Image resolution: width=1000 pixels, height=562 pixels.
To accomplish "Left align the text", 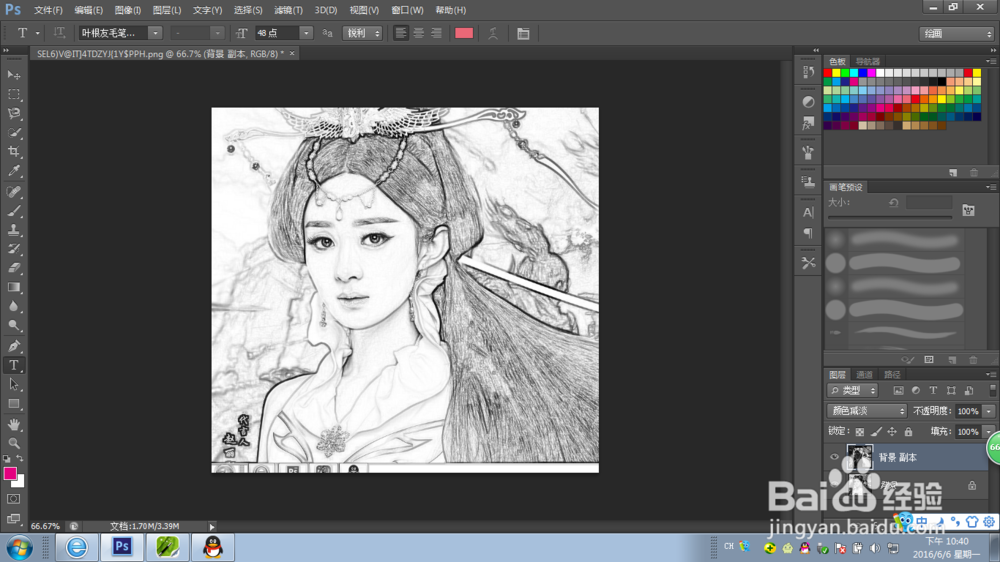I will point(401,33).
